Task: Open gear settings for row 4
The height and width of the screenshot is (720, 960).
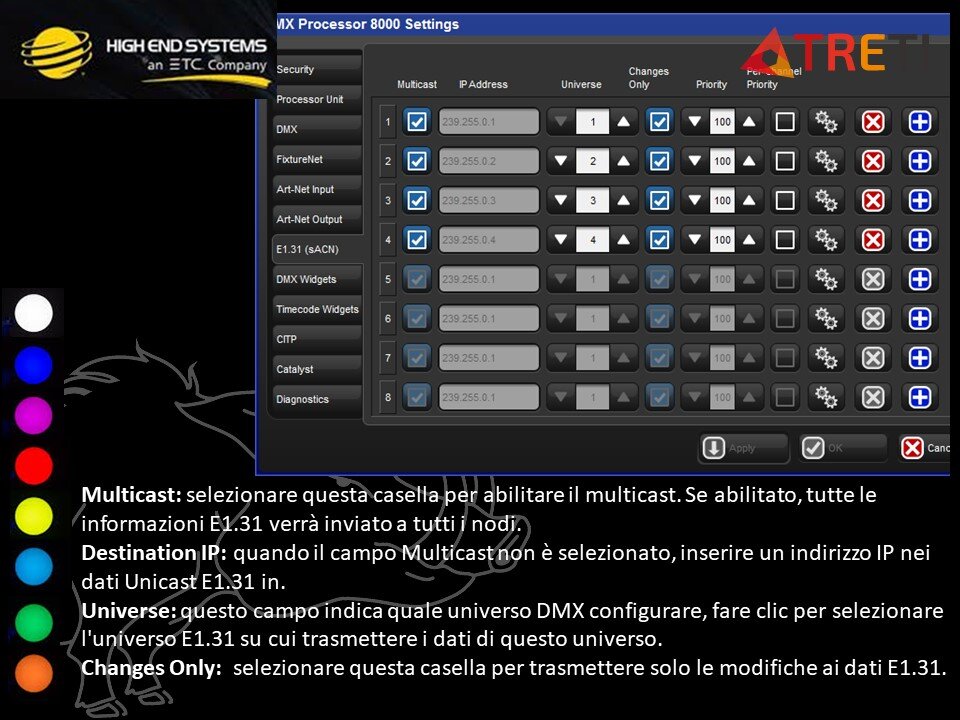Action: (x=826, y=240)
